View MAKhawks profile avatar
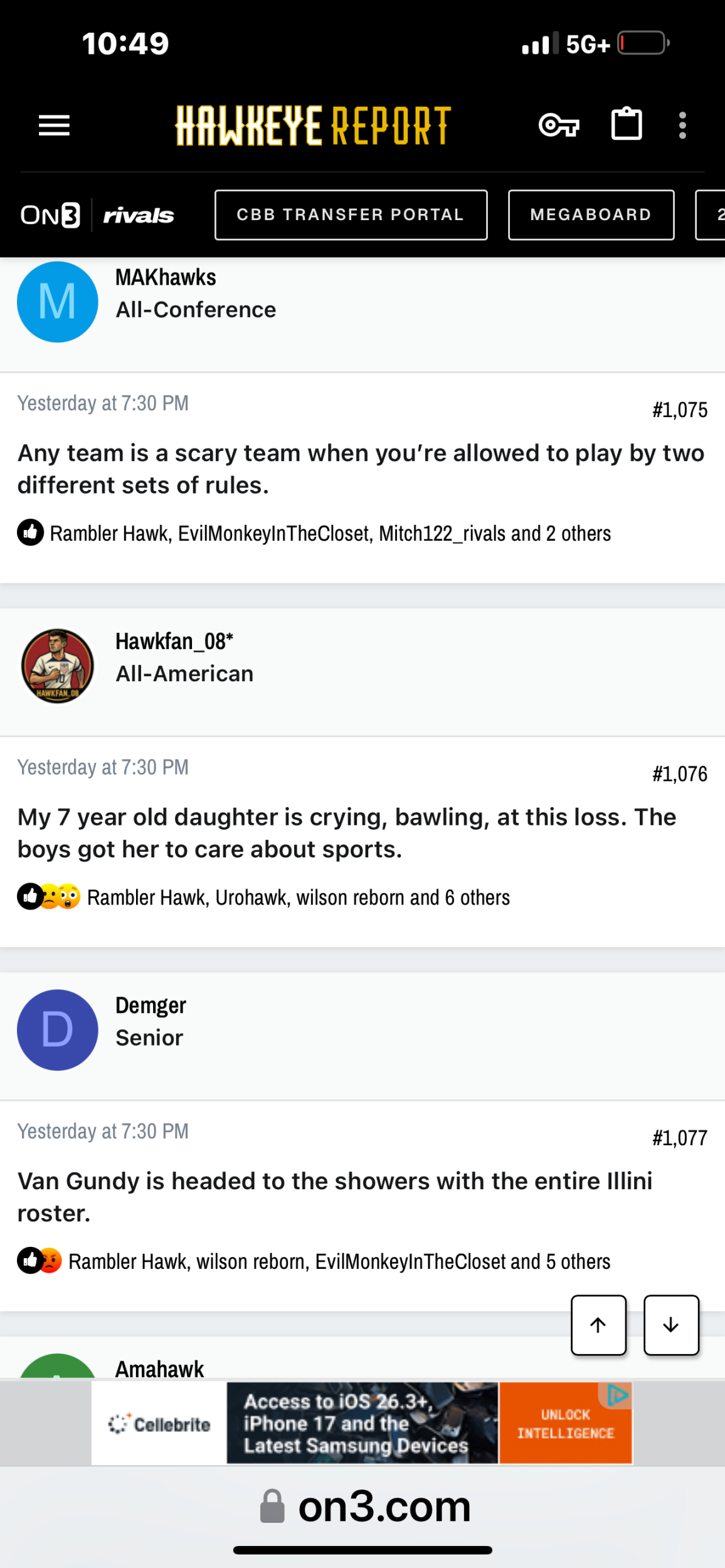 58,302
